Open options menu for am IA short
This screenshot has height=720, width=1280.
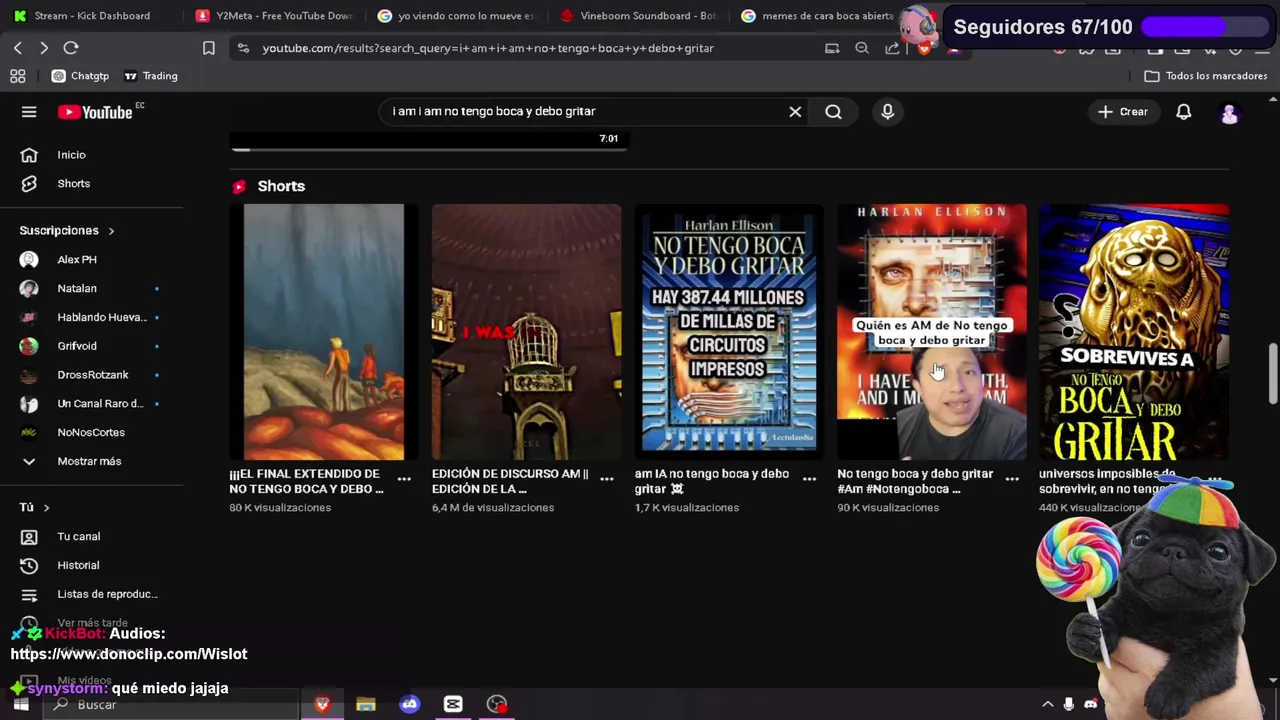[x=809, y=479]
